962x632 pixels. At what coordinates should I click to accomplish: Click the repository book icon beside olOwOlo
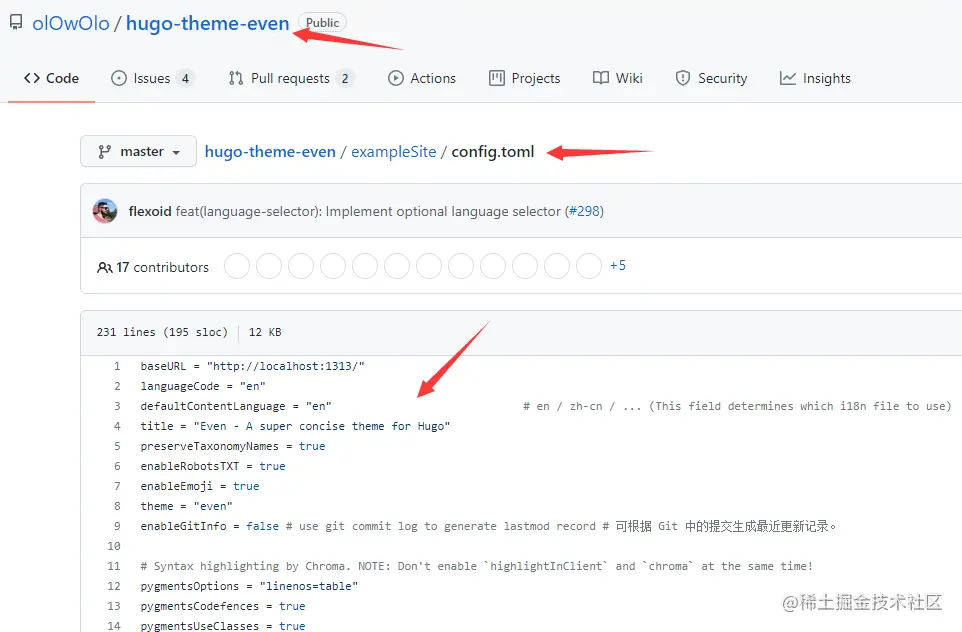[x=16, y=23]
